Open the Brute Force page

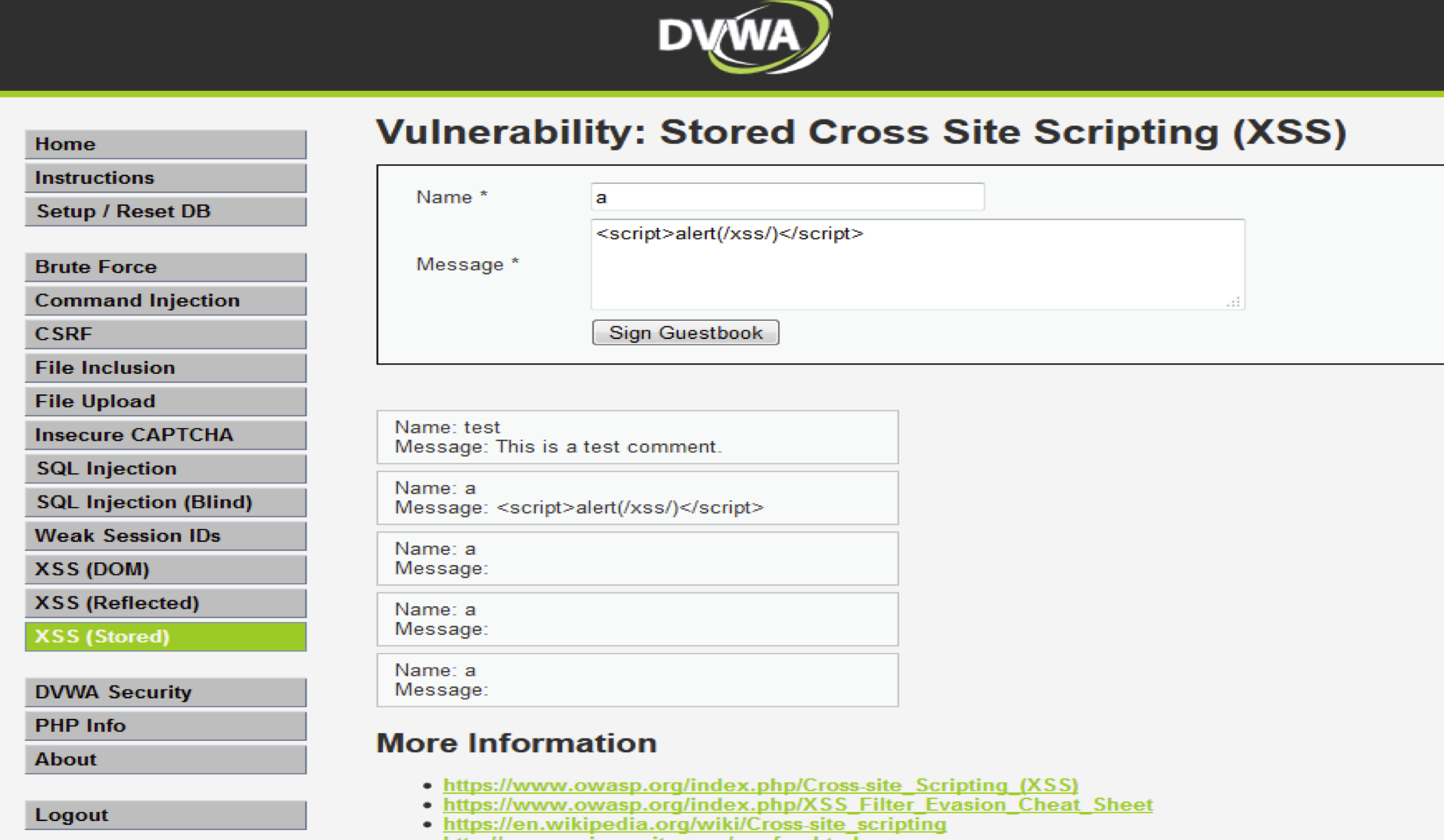click(x=166, y=267)
